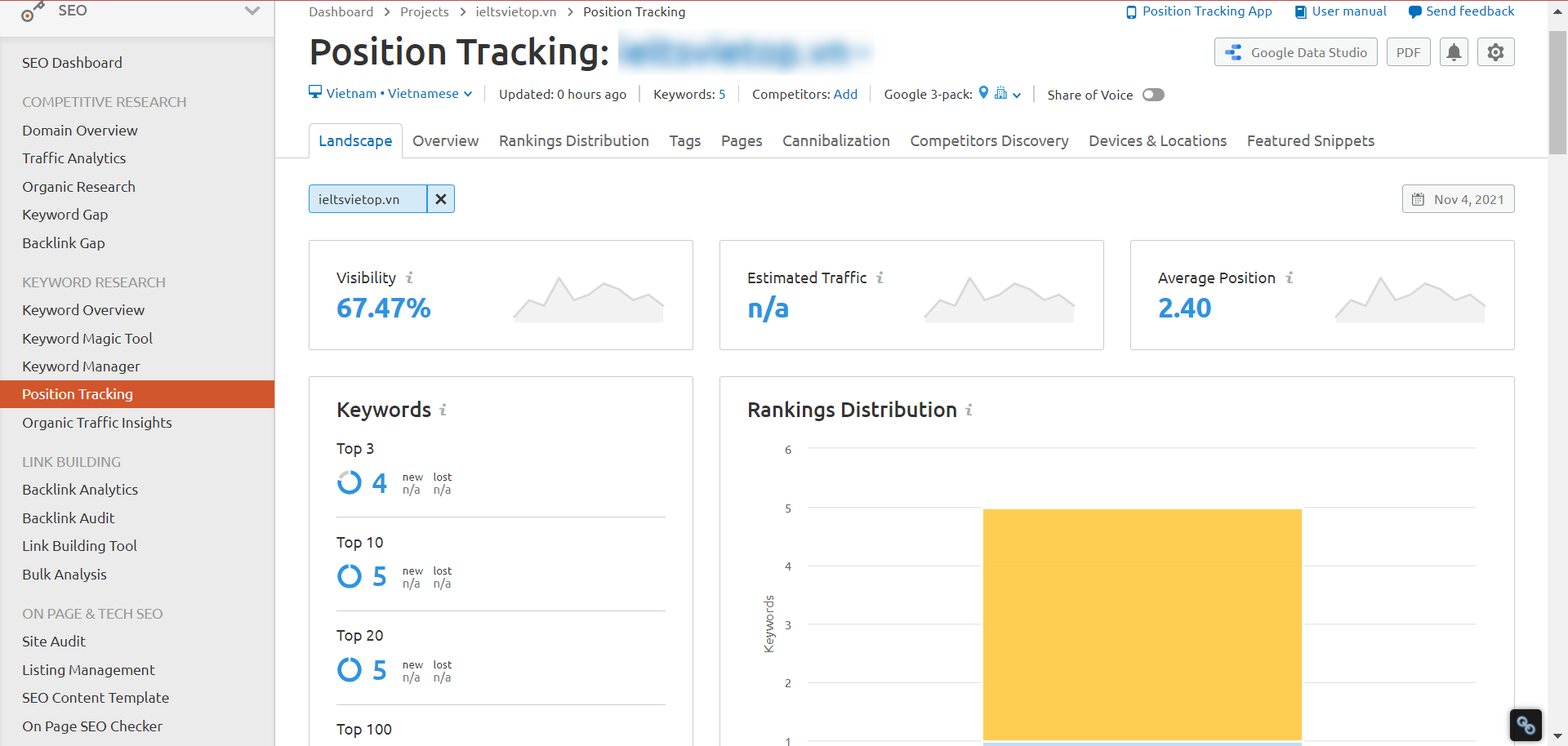Expand Vietnam • Vietnamese location dropdown
This screenshot has height=746, width=1568.
pos(391,94)
